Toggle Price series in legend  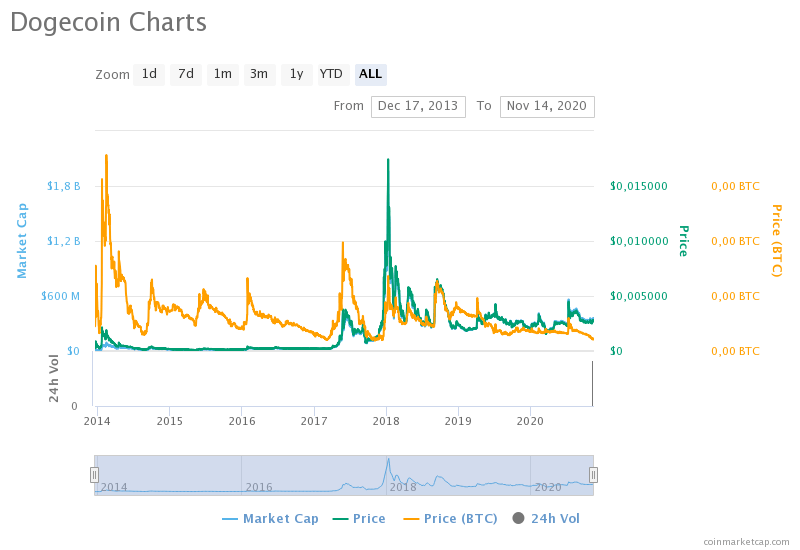pos(358,518)
